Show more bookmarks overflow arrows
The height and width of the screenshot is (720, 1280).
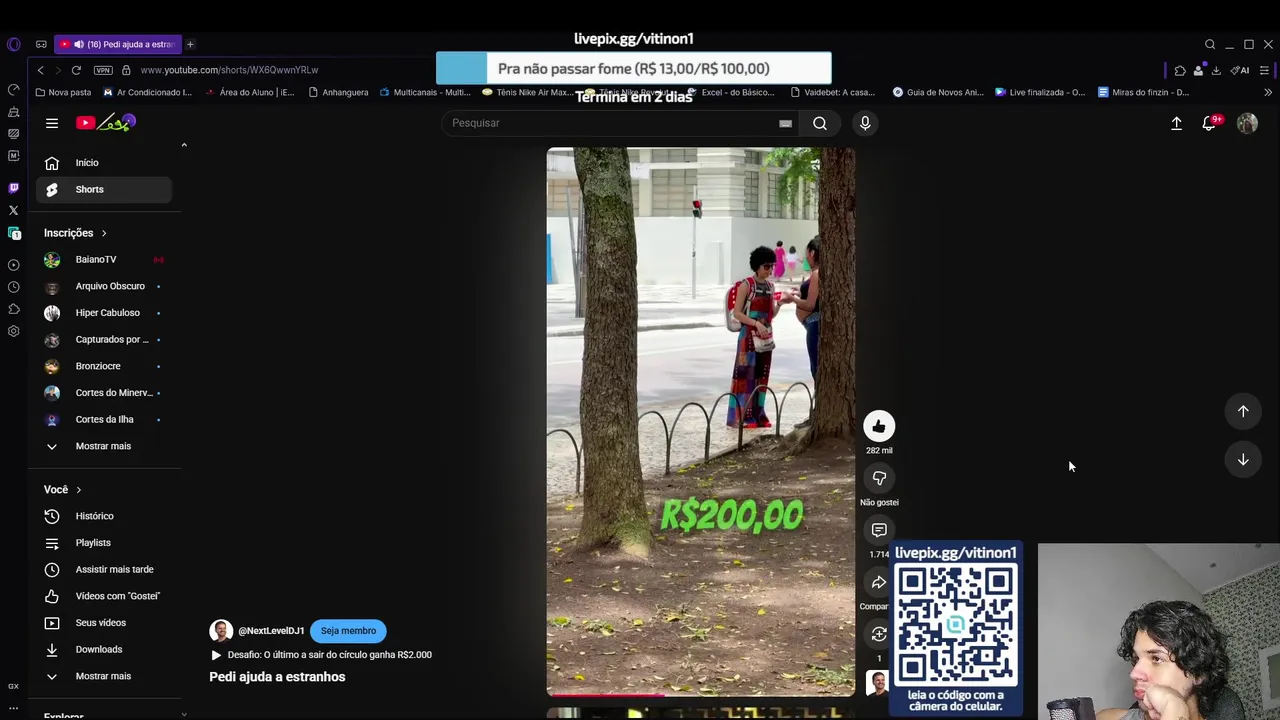click(1268, 92)
